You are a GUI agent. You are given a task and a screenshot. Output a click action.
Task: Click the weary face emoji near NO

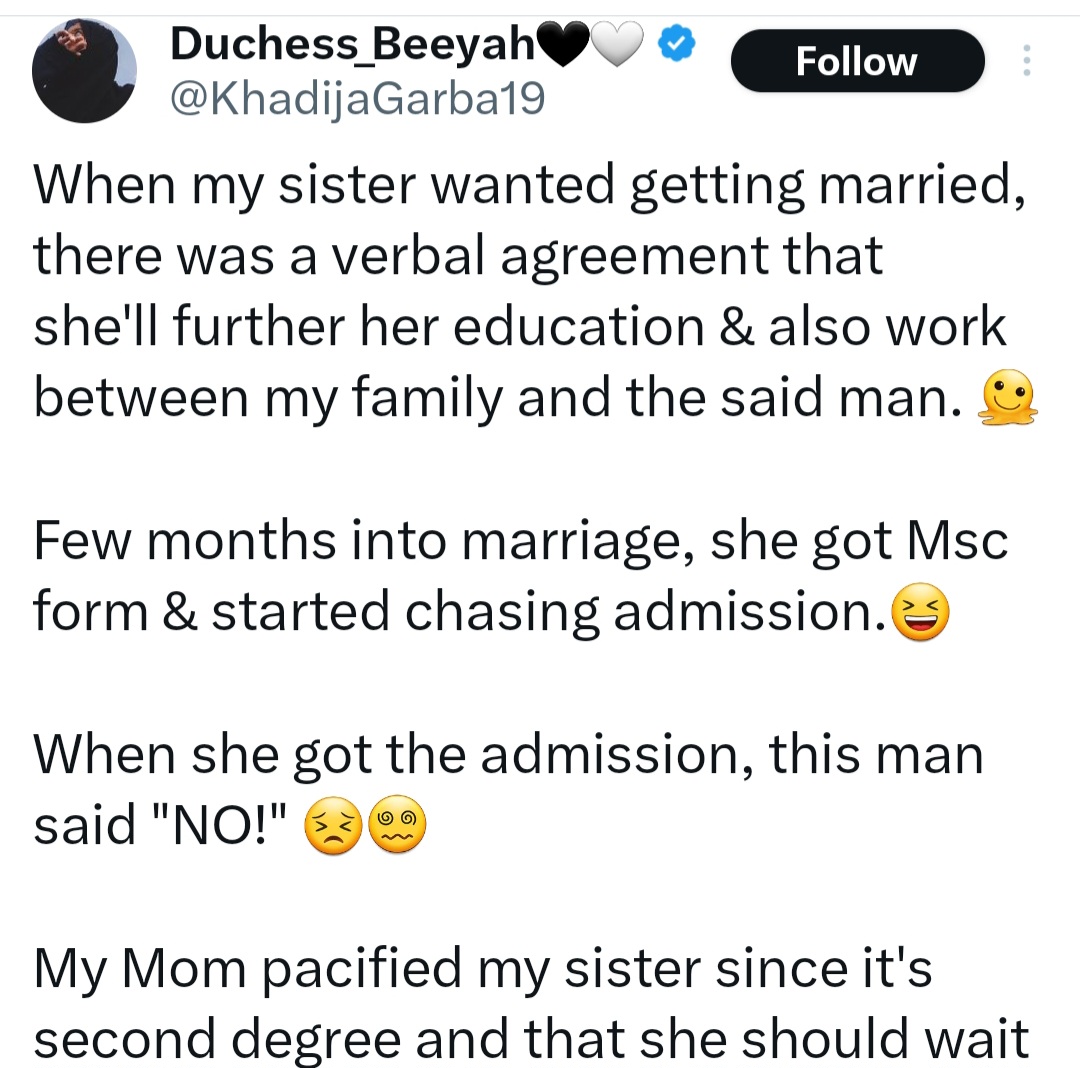(335, 824)
